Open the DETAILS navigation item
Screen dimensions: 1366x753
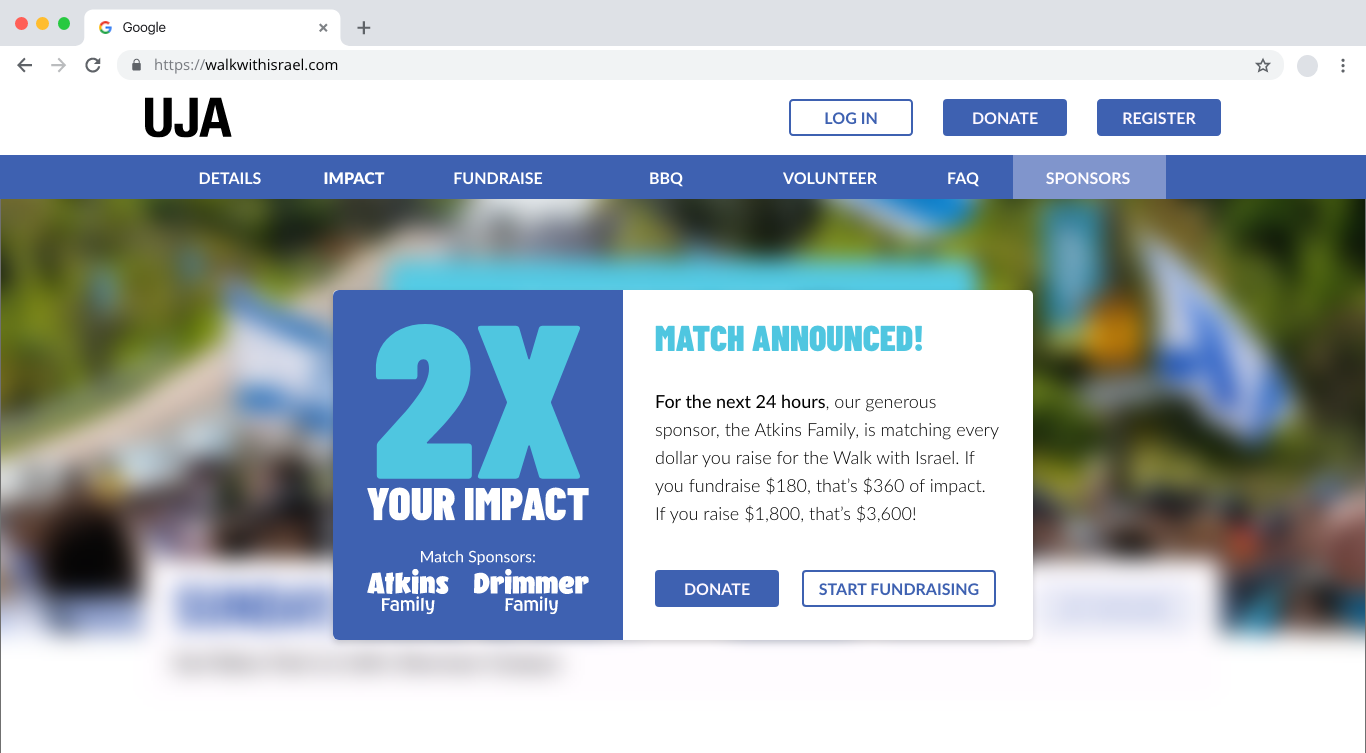point(230,178)
